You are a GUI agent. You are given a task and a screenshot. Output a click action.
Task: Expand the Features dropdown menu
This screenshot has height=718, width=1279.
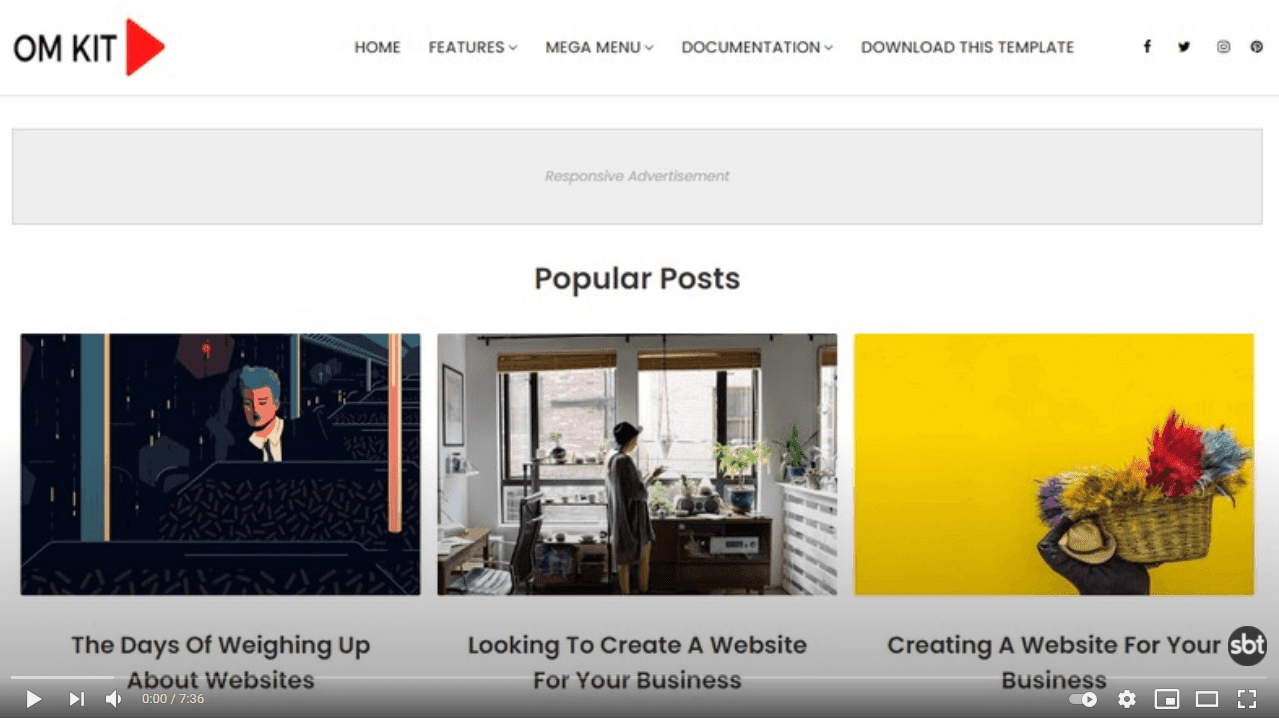473,47
